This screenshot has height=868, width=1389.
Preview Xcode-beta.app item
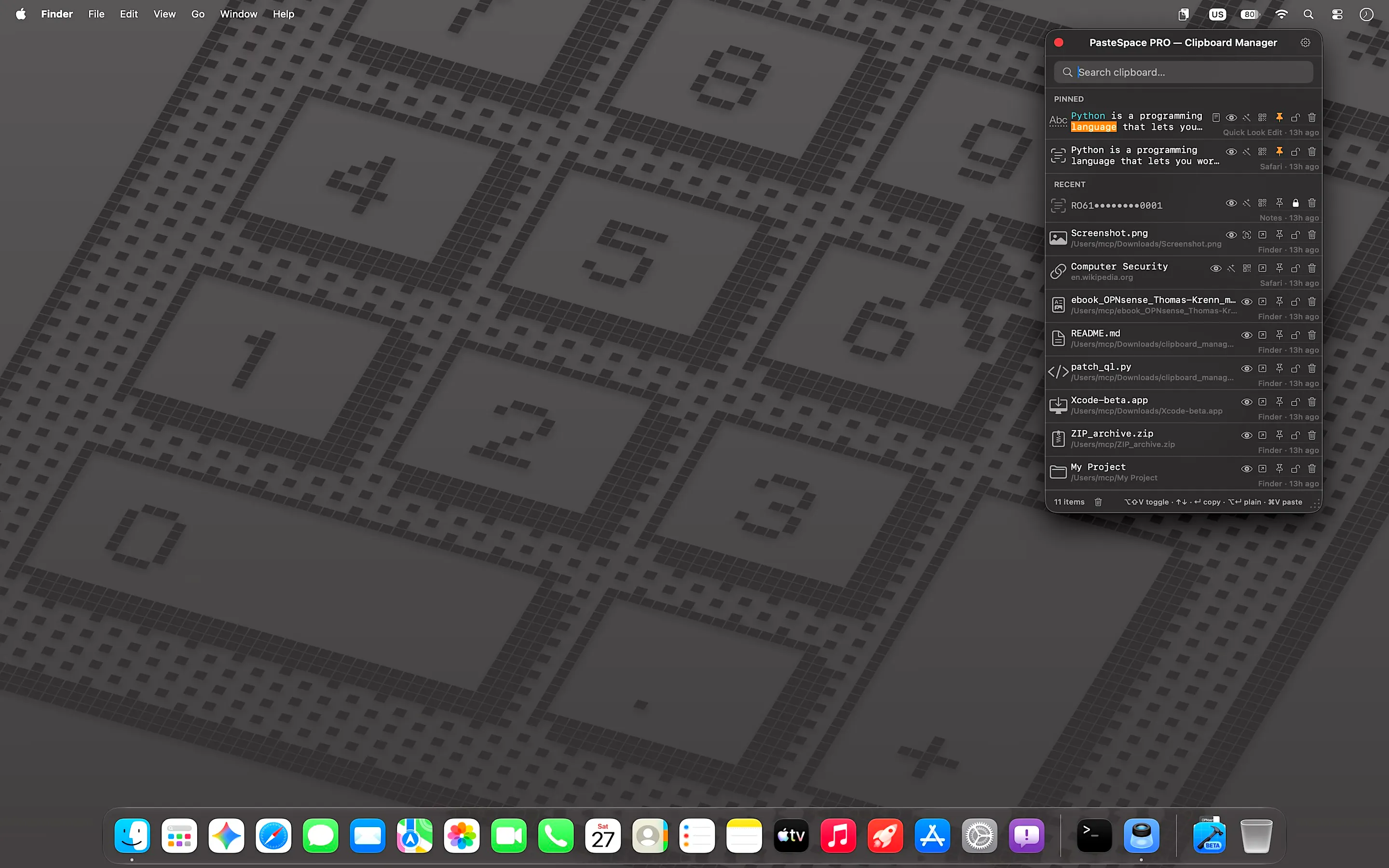(1247, 403)
